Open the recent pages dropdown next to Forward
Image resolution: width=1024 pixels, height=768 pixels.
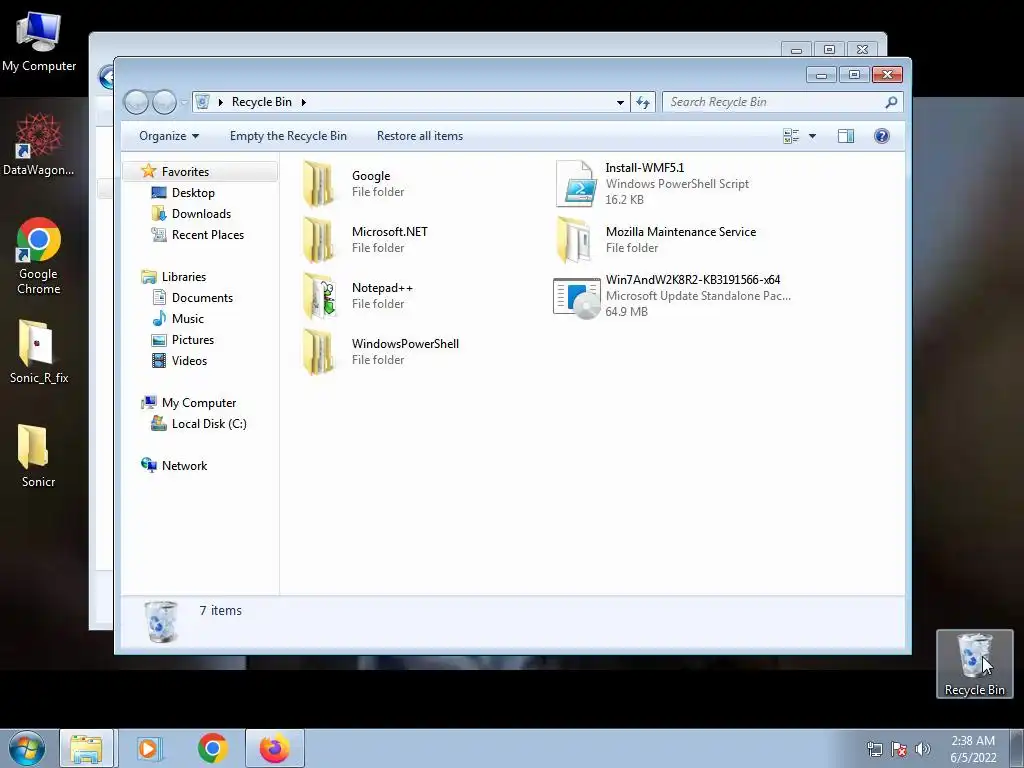click(184, 103)
